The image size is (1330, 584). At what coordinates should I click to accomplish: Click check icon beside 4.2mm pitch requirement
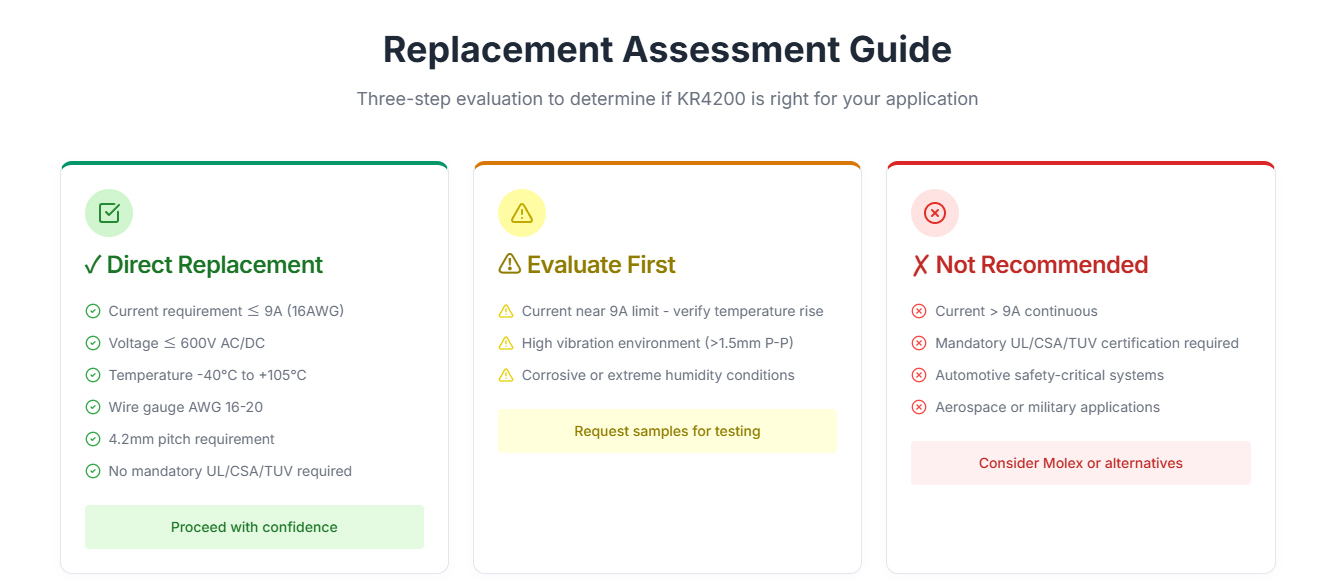93,439
